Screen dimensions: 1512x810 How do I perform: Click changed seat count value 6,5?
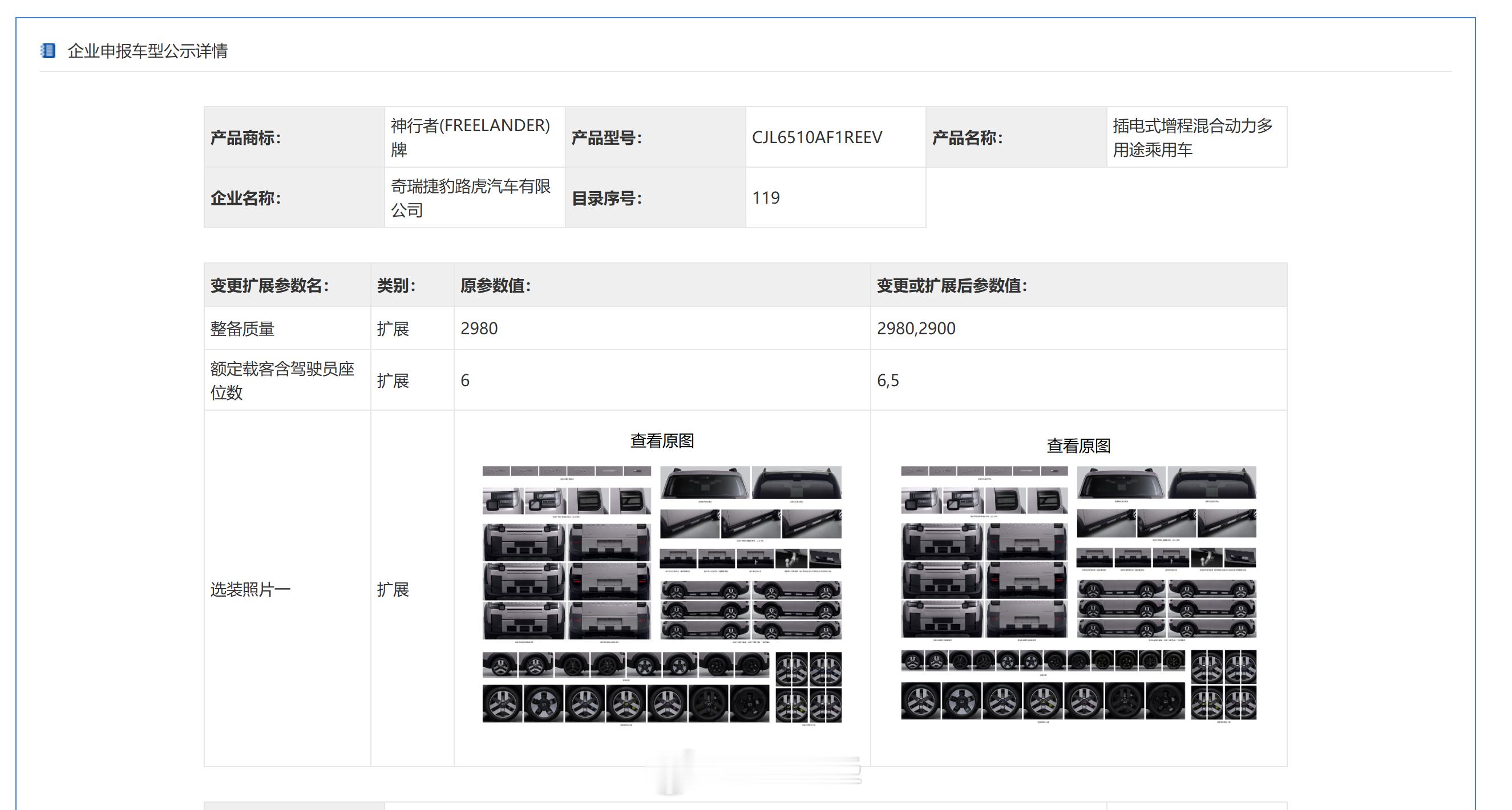pos(887,380)
